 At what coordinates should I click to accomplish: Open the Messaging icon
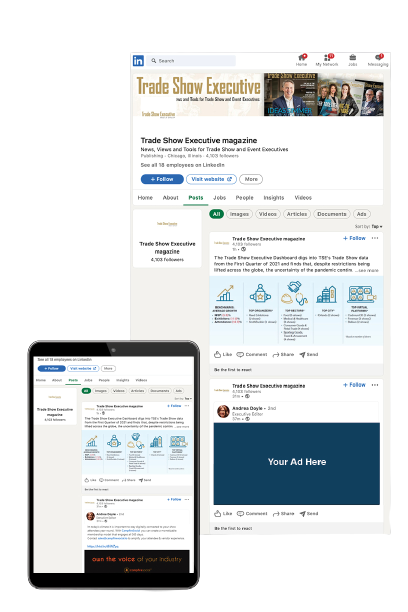tap(378, 60)
